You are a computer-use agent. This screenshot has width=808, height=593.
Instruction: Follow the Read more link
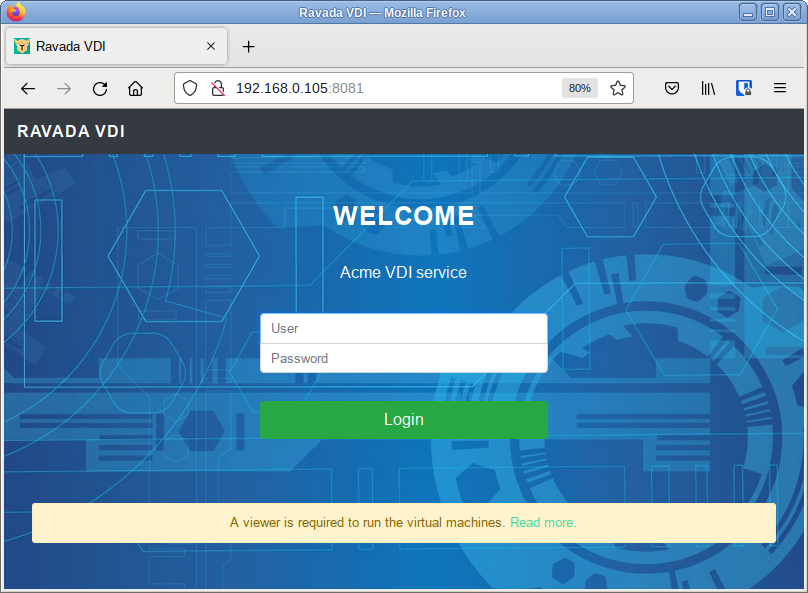coord(543,522)
